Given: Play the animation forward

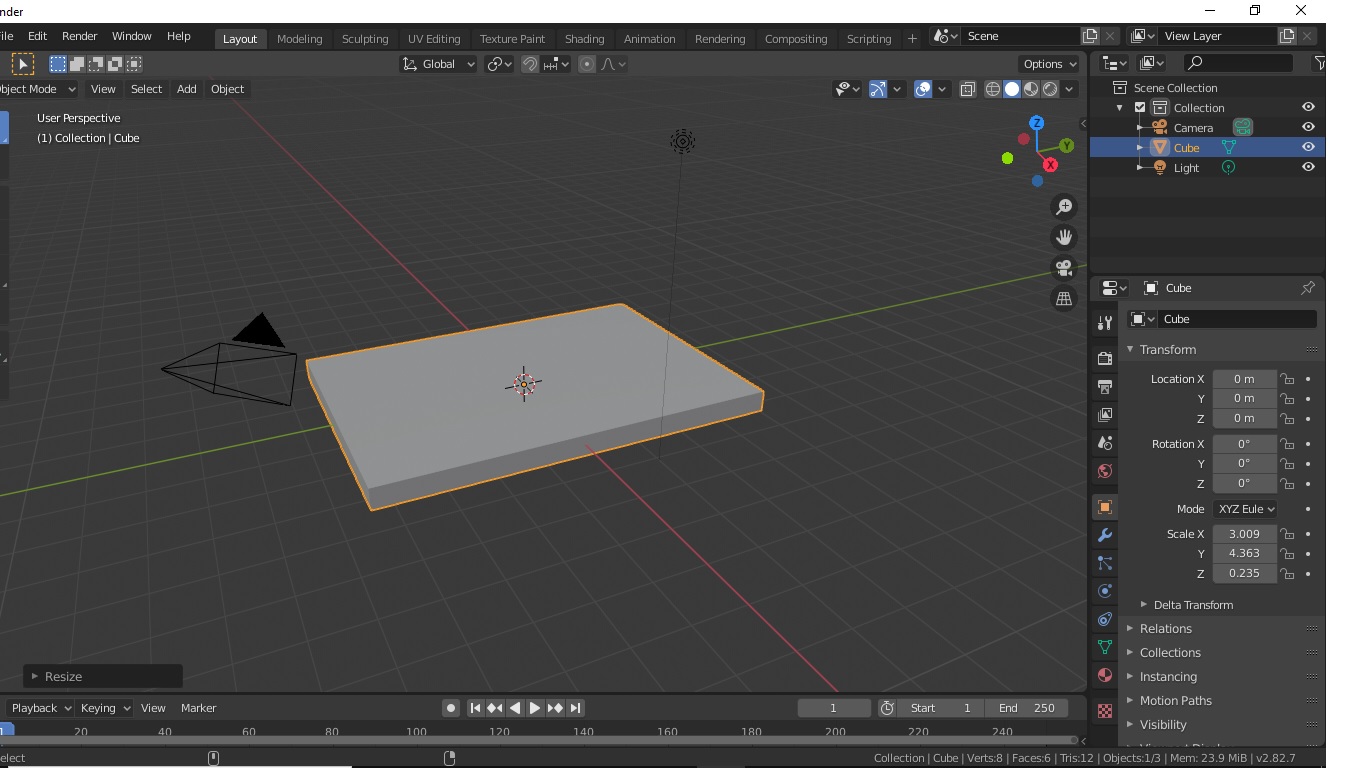Looking at the screenshot, I should (535, 708).
